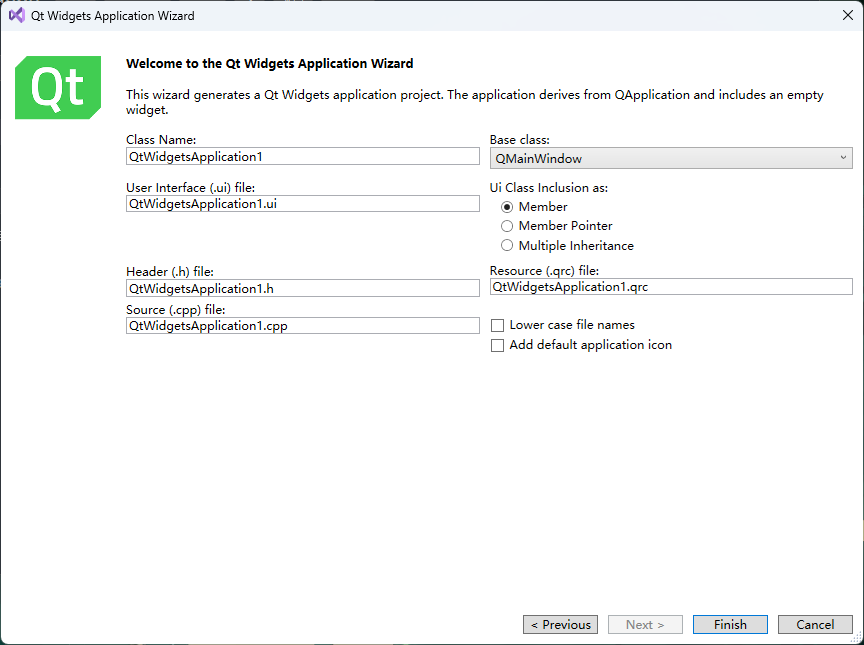Cancel the wizard
This screenshot has height=645, width=864.
[815, 625]
